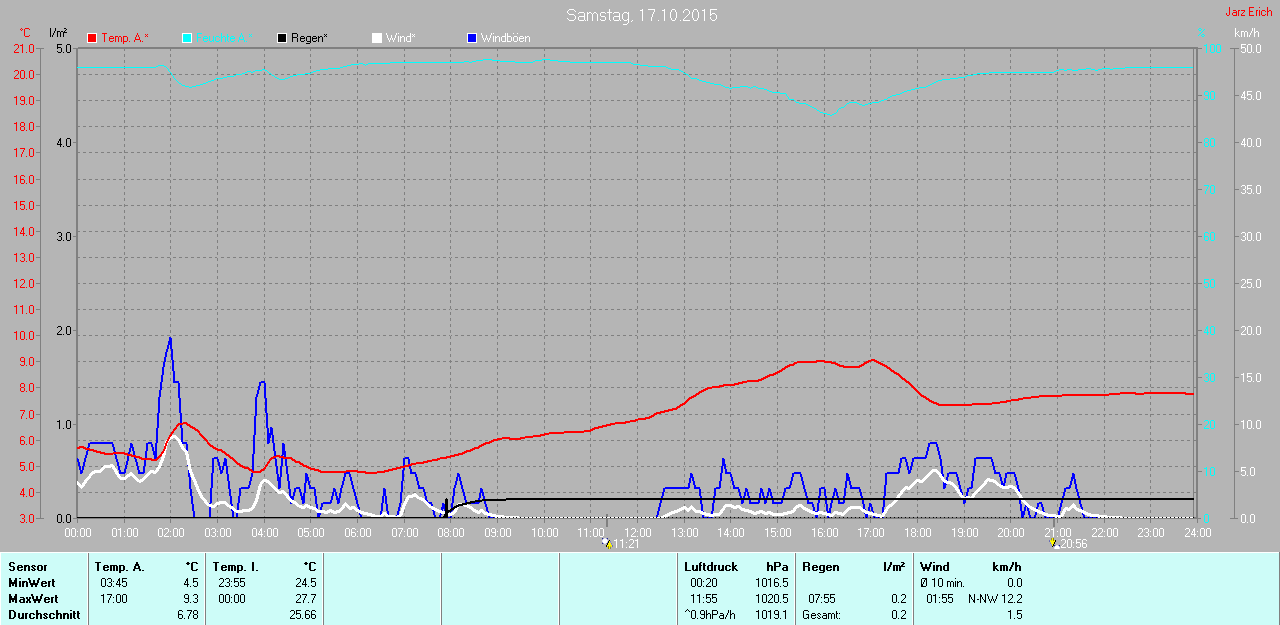
Task: Click the Temp. I. average value 25.66
Action: (x=303, y=615)
